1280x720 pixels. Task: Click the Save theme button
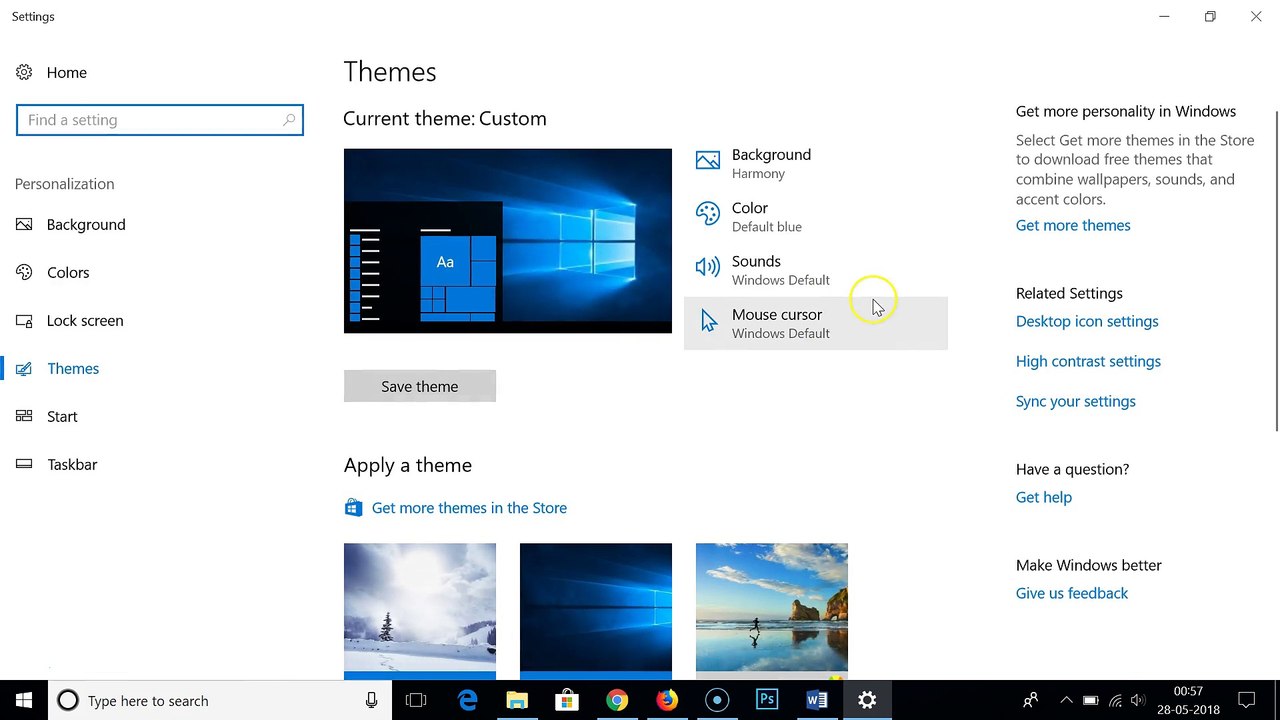pyautogui.click(x=420, y=386)
